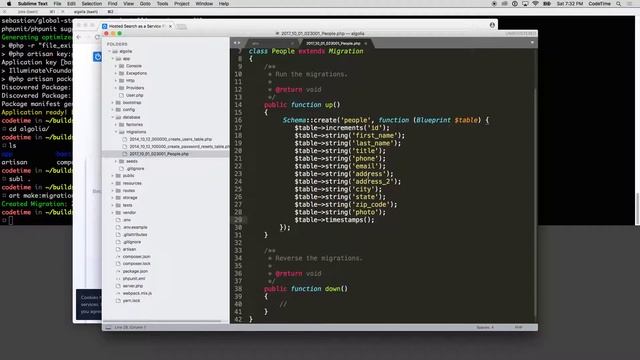This screenshot has height=360, width=640.
Task: Open the artisan file
Action: point(129,249)
